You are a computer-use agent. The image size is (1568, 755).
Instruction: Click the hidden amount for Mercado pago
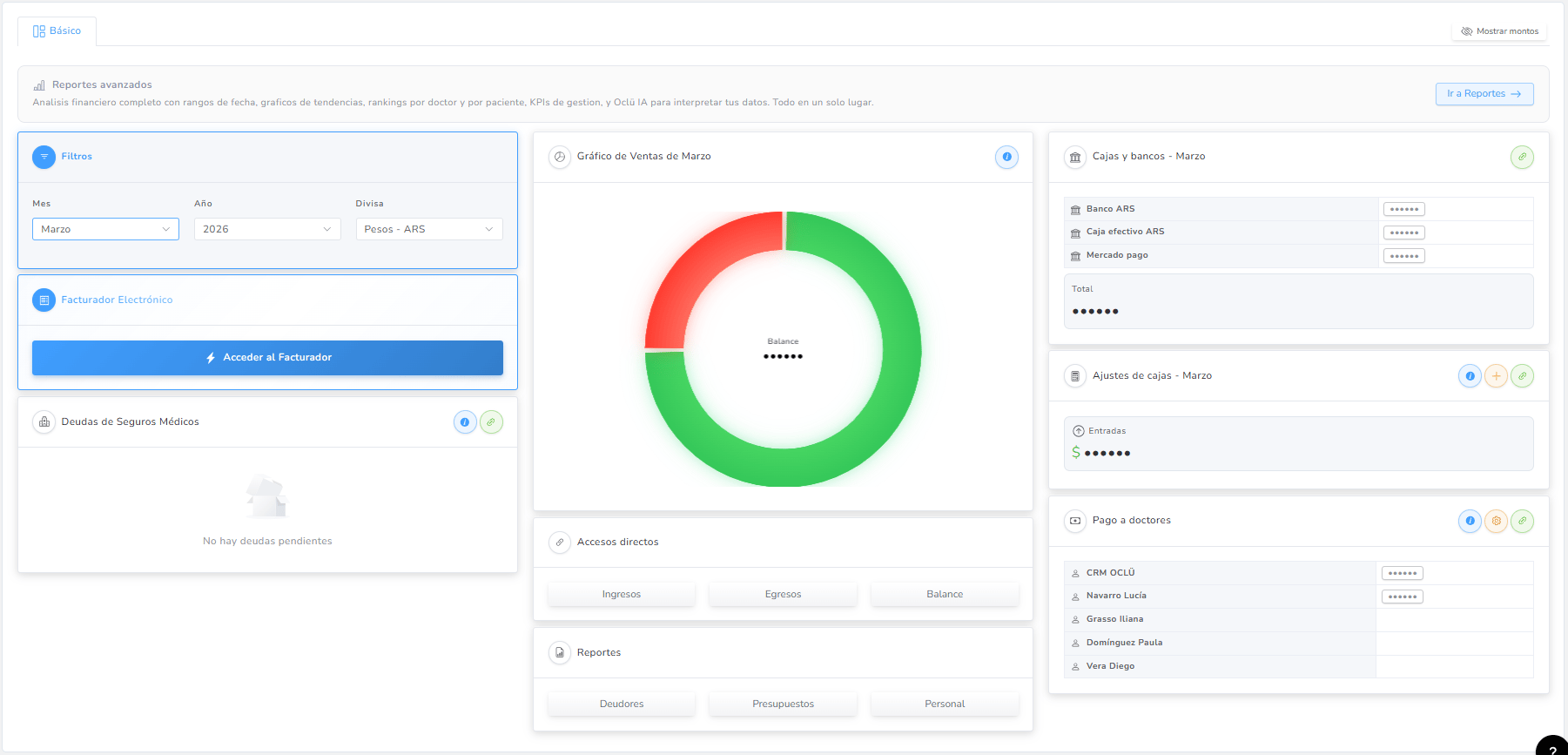point(1404,256)
